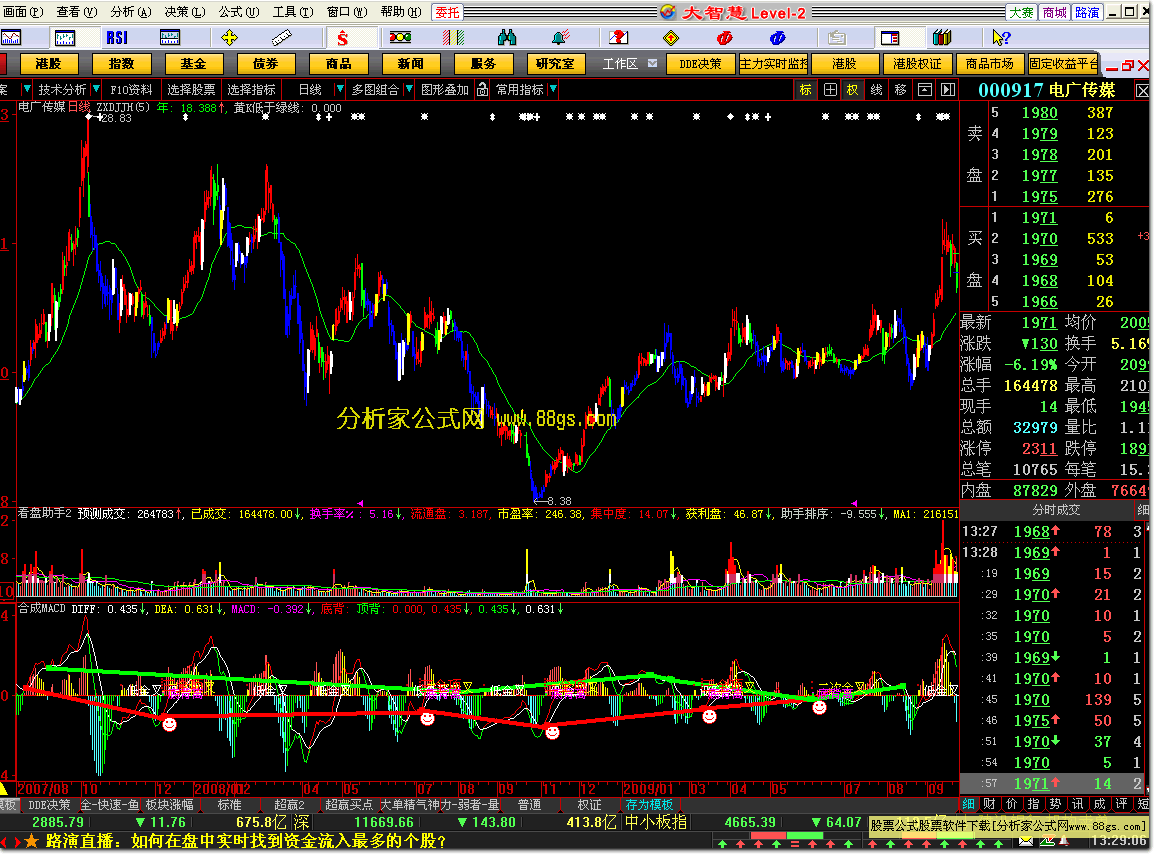This screenshot has height=855, width=1156.
Task: Click the books stack toolbar icon
Action: (x=941, y=38)
